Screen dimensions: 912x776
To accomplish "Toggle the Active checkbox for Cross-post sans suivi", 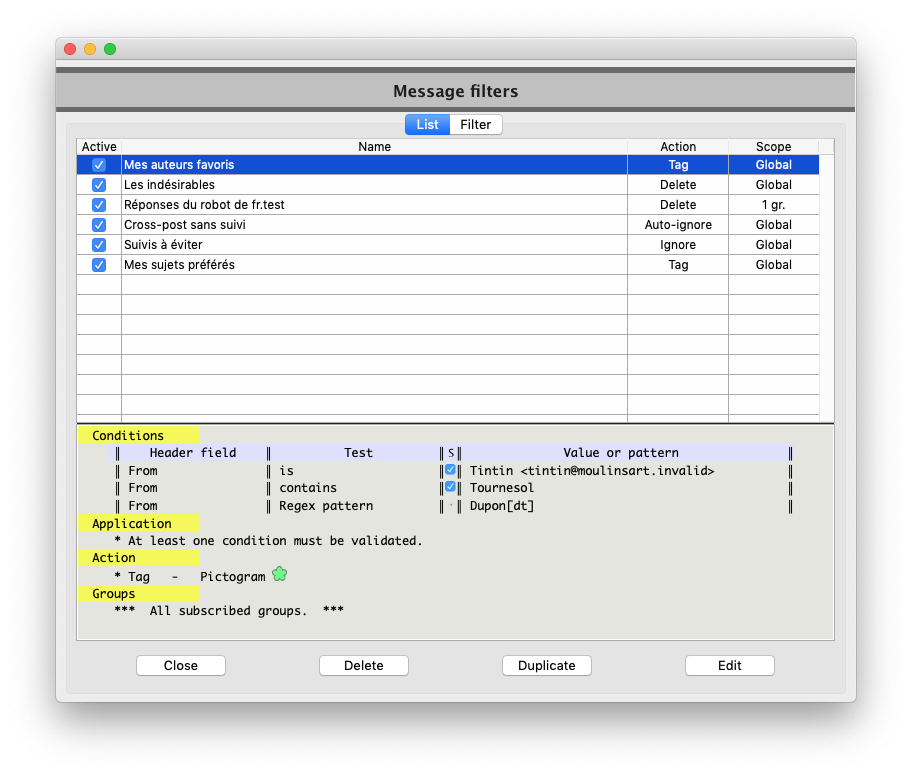I will 98,225.
